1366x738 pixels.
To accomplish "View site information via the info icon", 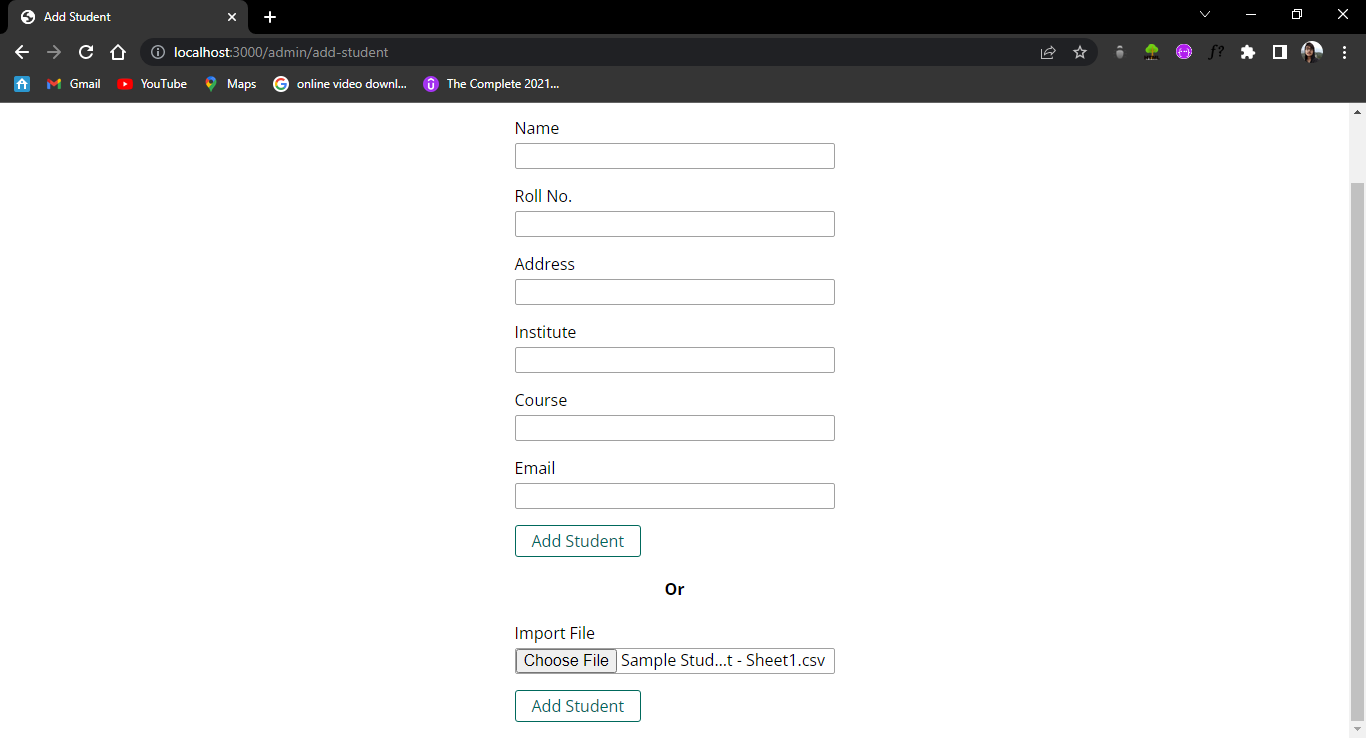I will click(x=158, y=52).
